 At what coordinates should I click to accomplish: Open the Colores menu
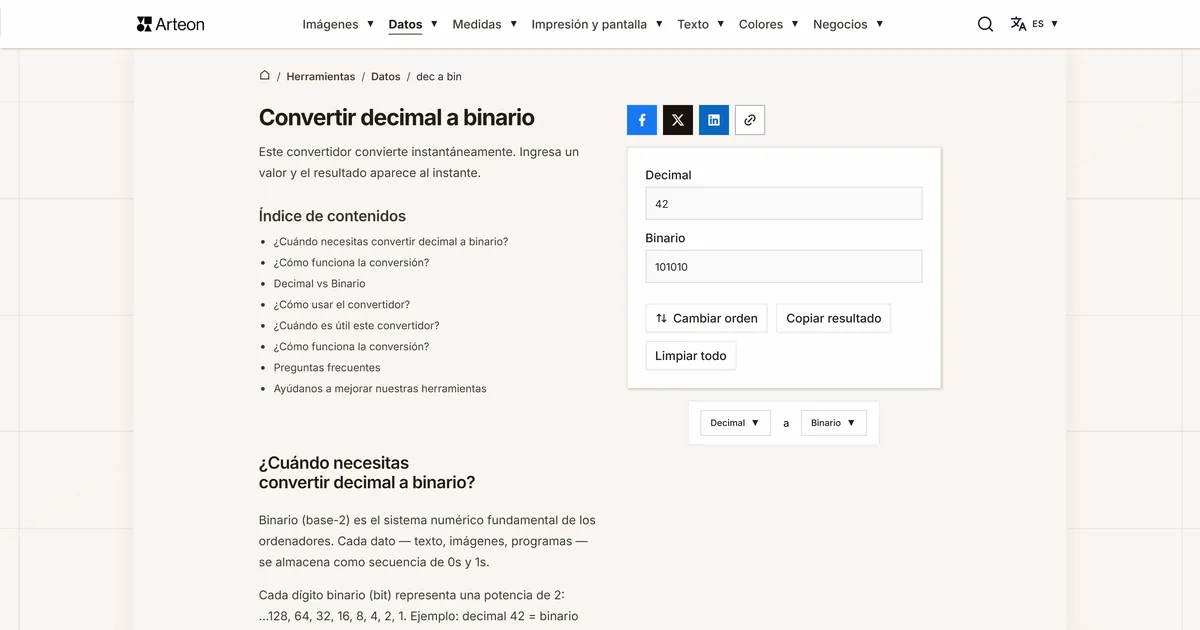761,24
